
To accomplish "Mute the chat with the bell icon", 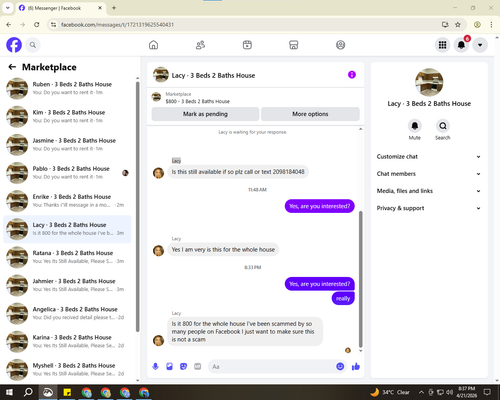I will pyautogui.click(x=415, y=126).
